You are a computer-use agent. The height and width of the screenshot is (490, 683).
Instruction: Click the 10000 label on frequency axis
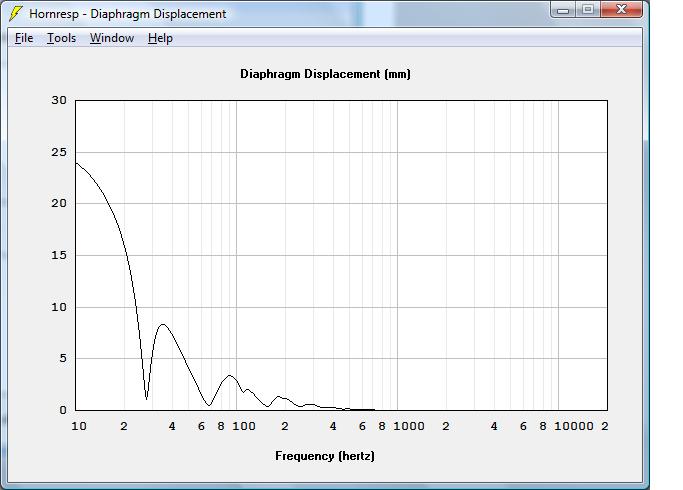tap(574, 426)
